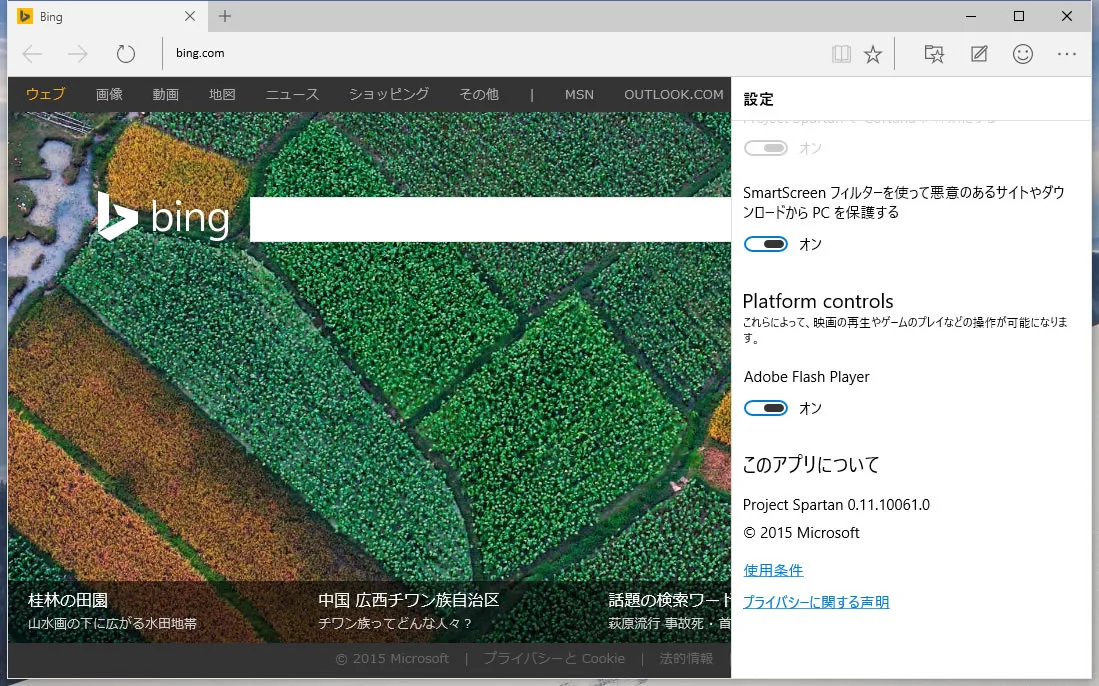Click the bing.com address bar

491,53
